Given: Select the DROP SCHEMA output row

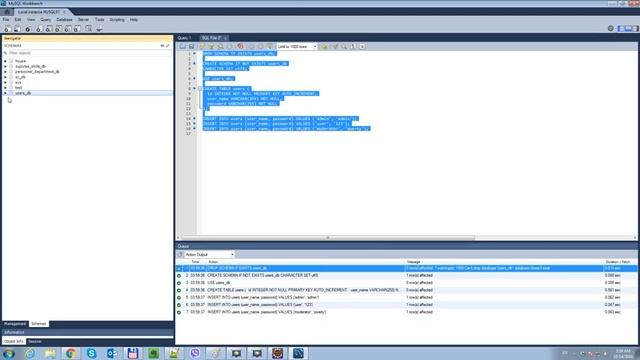Looking at the screenshot, I should (x=406, y=268).
